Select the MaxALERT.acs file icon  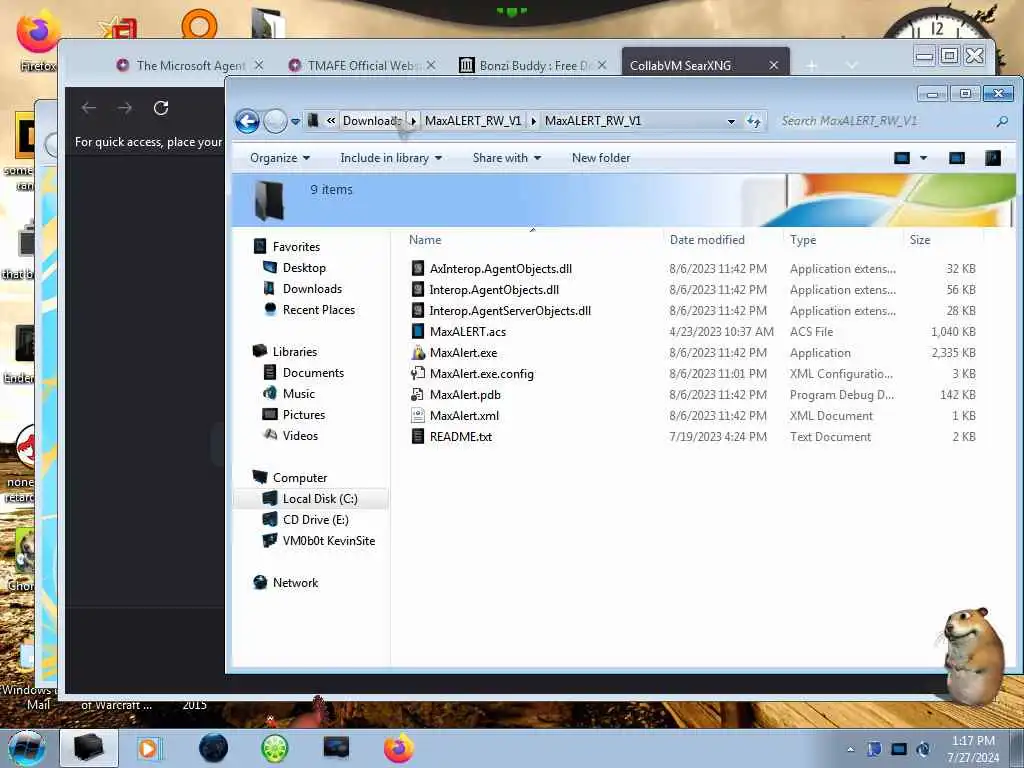pyautogui.click(x=418, y=331)
